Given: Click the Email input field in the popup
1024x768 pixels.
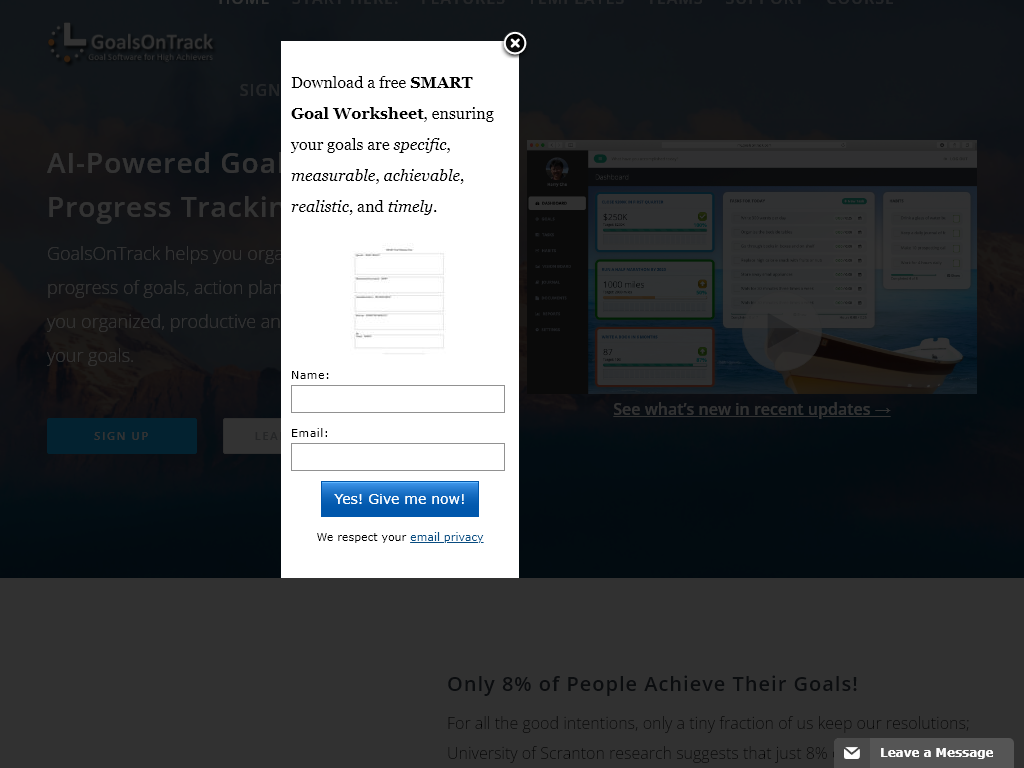Looking at the screenshot, I should (398, 457).
